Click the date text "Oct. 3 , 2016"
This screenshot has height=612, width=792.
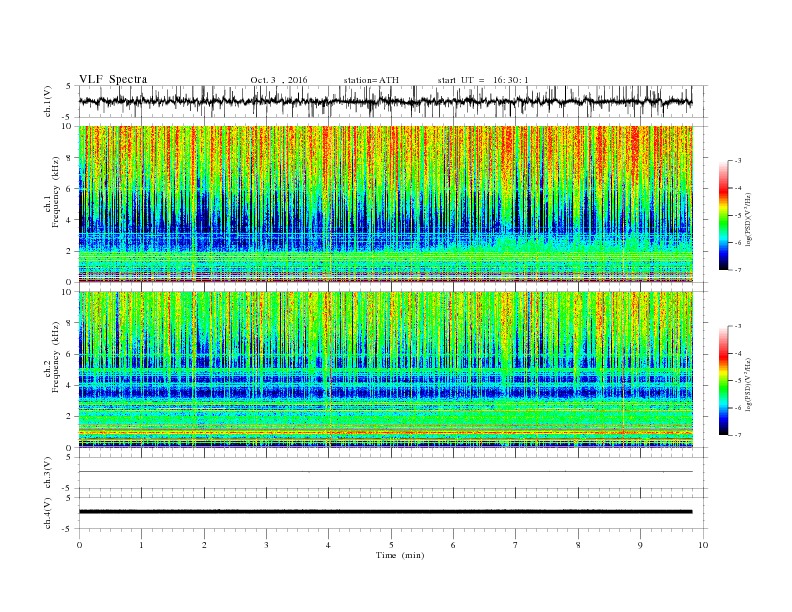coord(279,80)
